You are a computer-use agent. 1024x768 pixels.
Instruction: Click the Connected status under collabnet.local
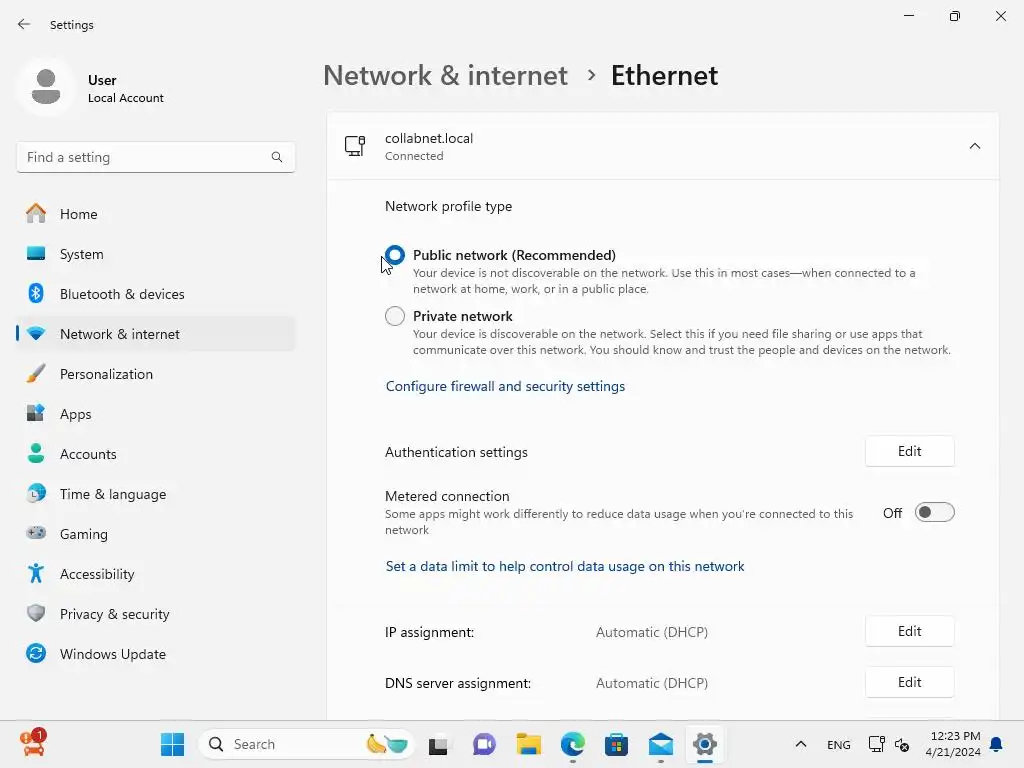click(x=414, y=156)
